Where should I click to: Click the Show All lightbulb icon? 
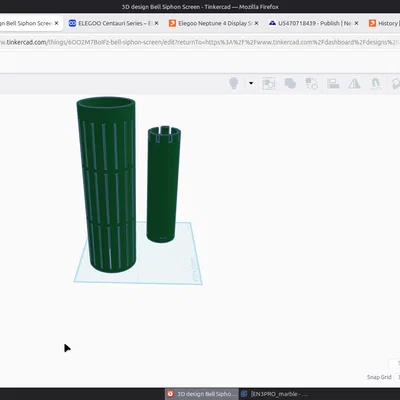(x=234, y=83)
